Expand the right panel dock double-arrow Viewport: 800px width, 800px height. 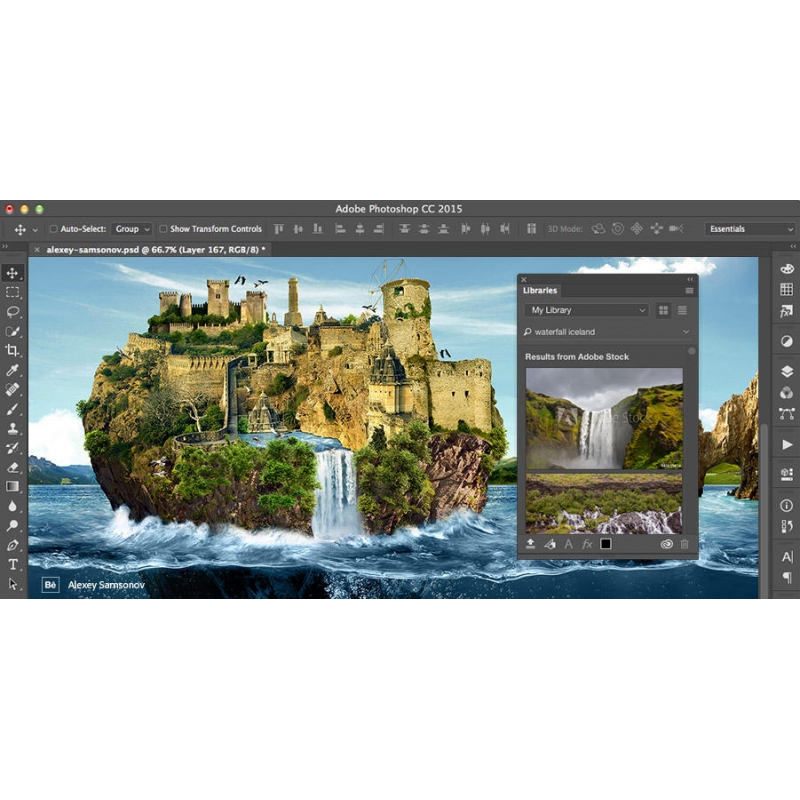794,247
